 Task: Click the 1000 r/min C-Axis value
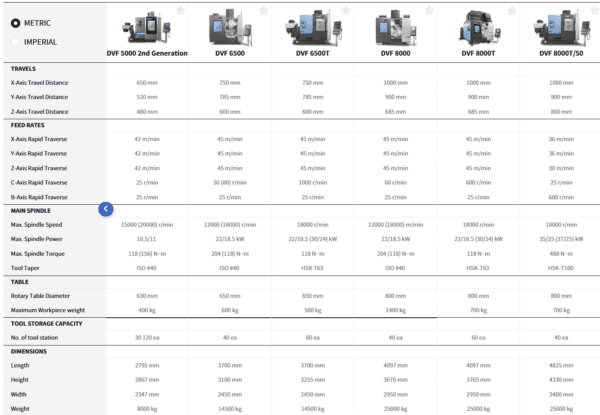click(313, 183)
